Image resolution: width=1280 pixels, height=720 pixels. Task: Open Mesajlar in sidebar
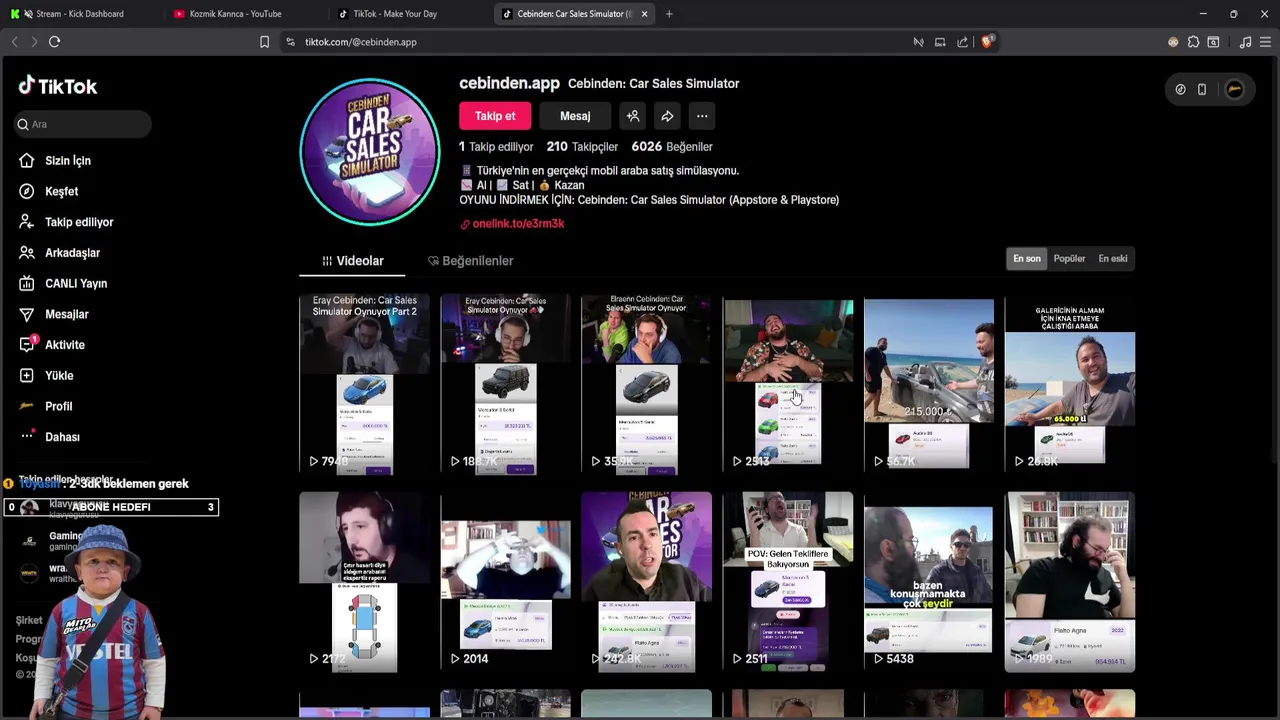53,314
